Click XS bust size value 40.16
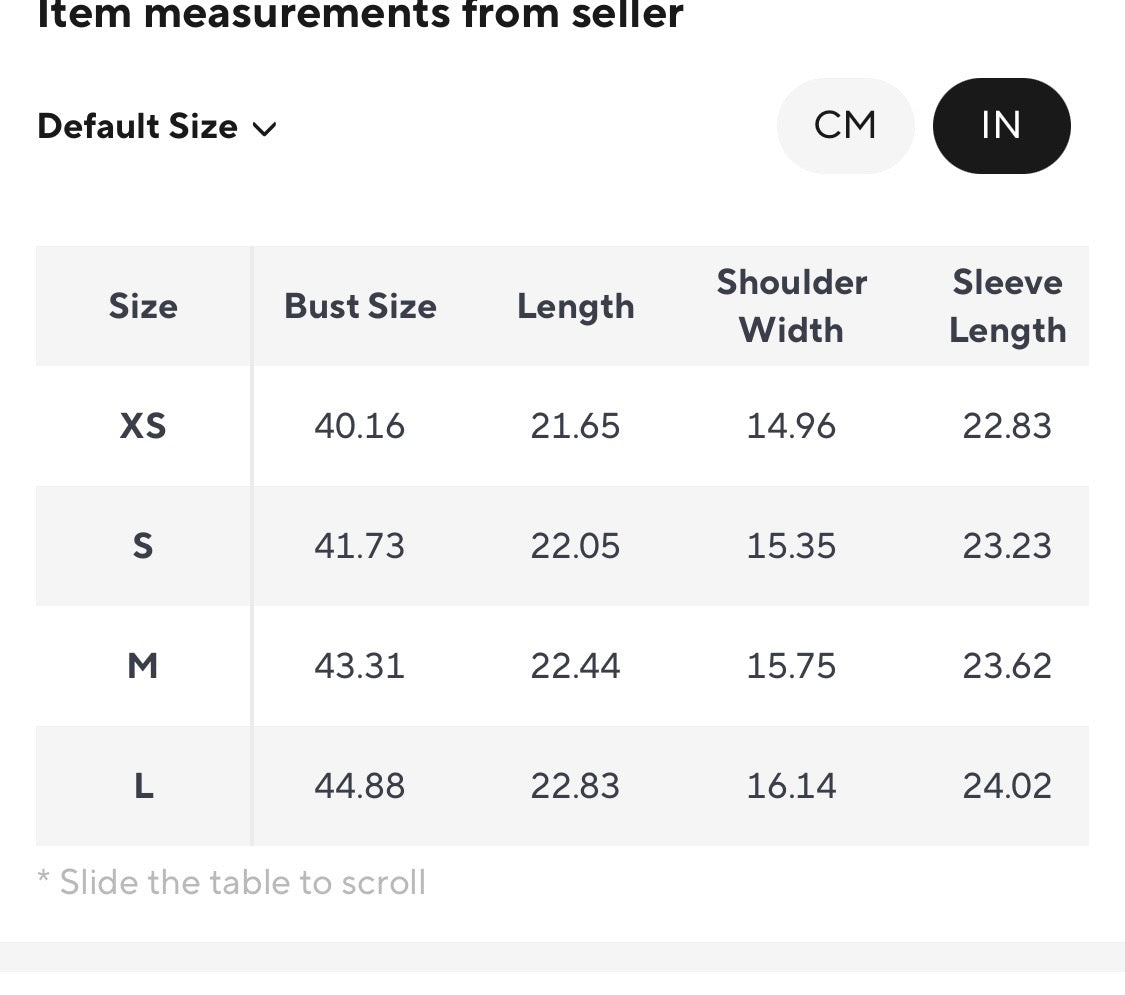The height and width of the screenshot is (995, 1125). [x=359, y=426]
